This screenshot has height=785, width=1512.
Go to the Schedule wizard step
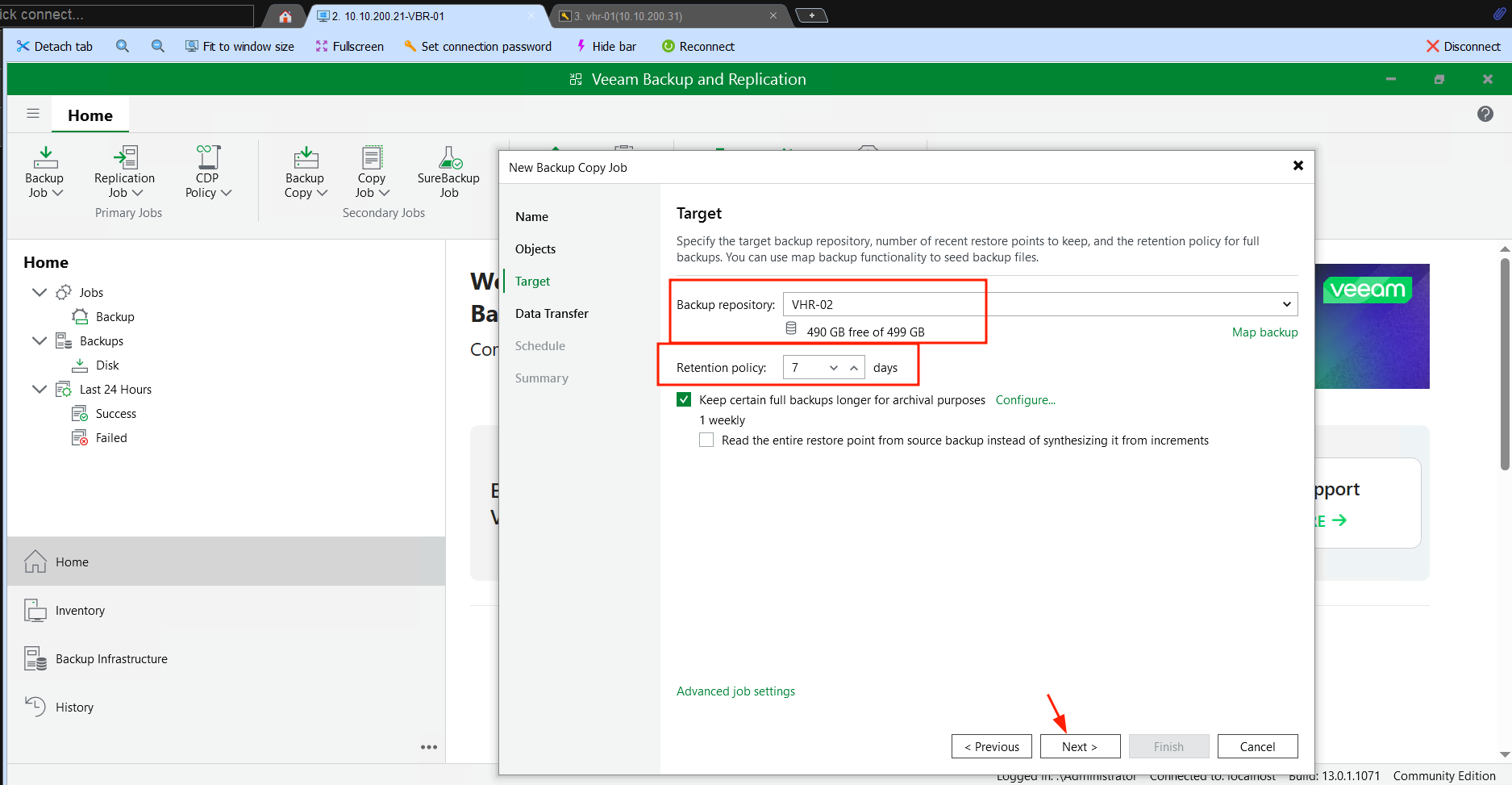tap(540, 345)
